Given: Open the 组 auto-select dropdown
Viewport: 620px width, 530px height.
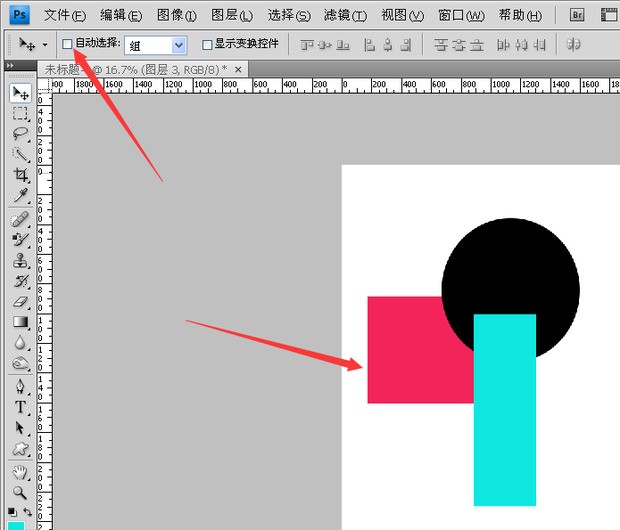Looking at the screenshot, I should coord(155,45).
